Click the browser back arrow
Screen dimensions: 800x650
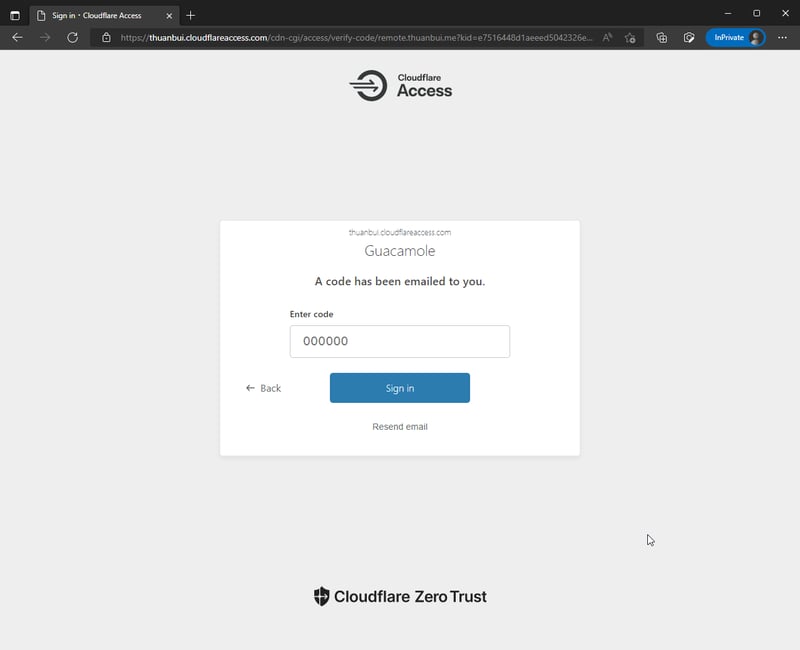click(x=17, y=37)
